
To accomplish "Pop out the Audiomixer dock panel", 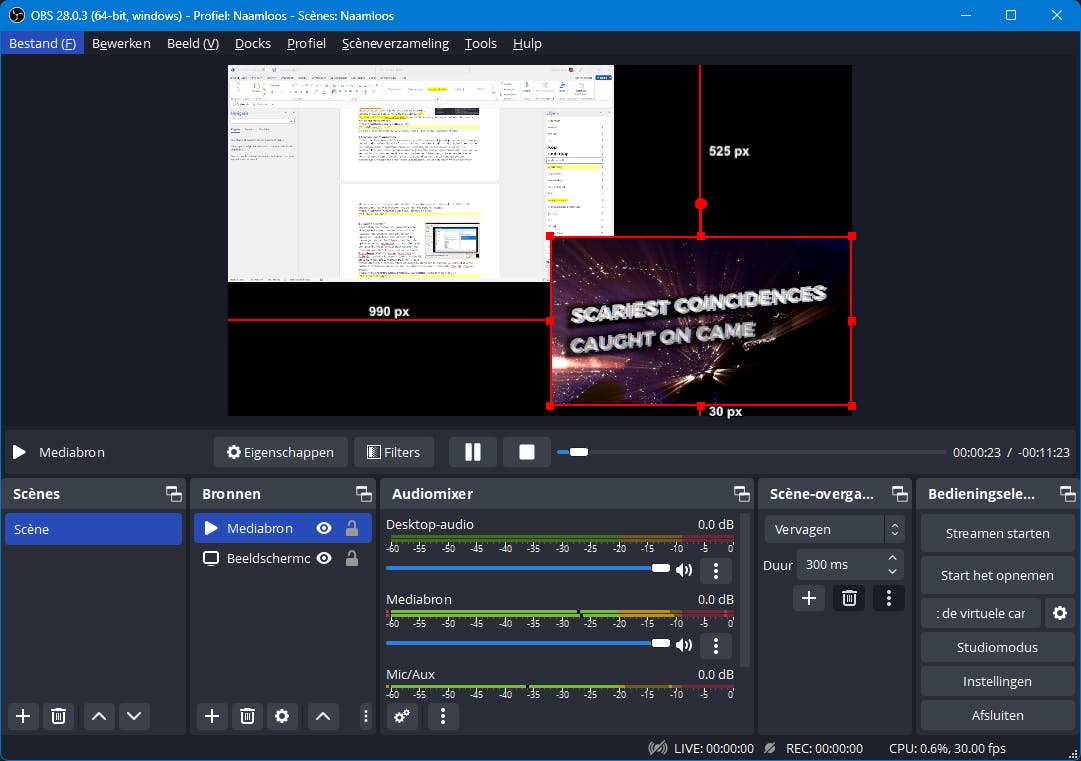I will (x=741, y=494).
